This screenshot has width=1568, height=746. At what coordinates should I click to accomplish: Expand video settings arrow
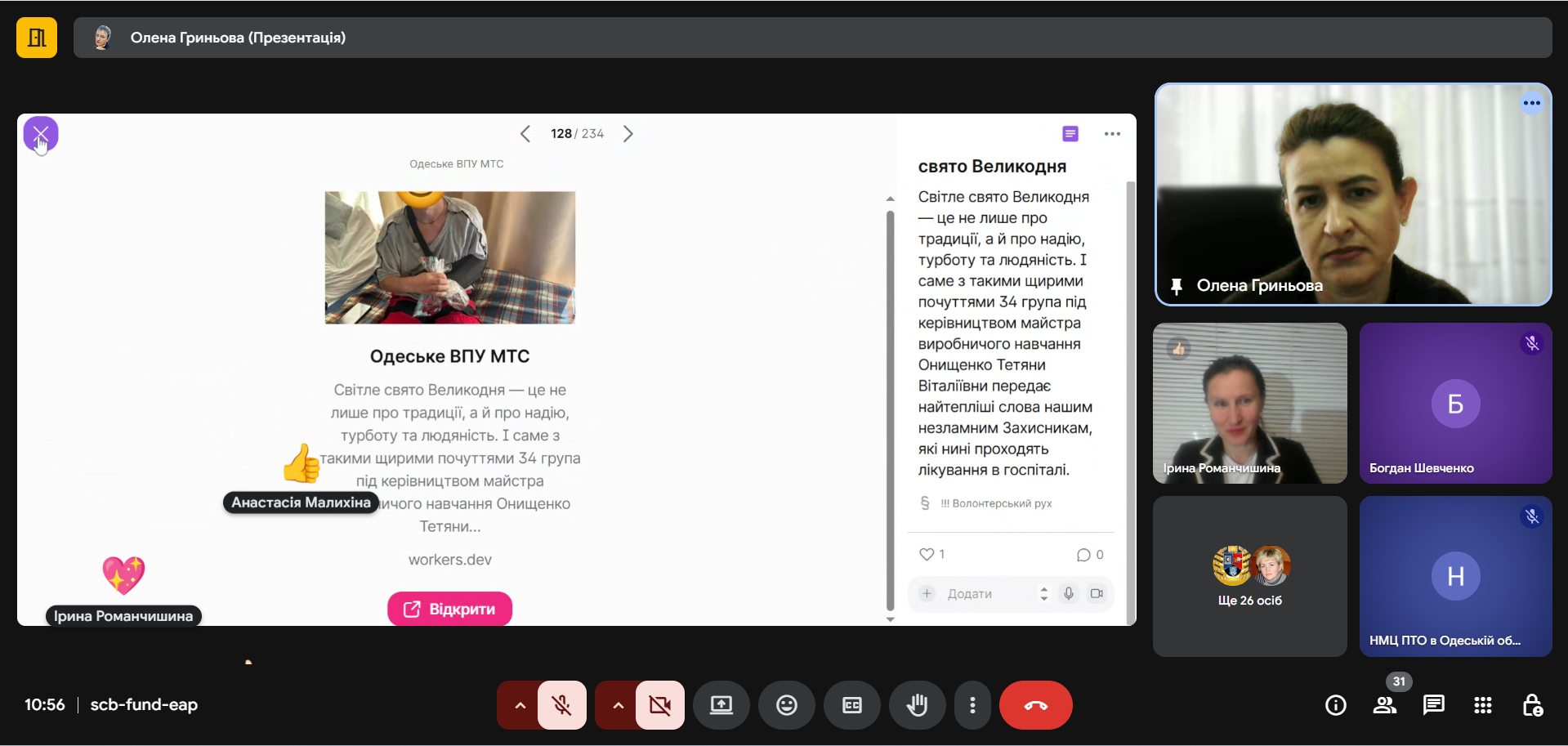click(618, 705)
